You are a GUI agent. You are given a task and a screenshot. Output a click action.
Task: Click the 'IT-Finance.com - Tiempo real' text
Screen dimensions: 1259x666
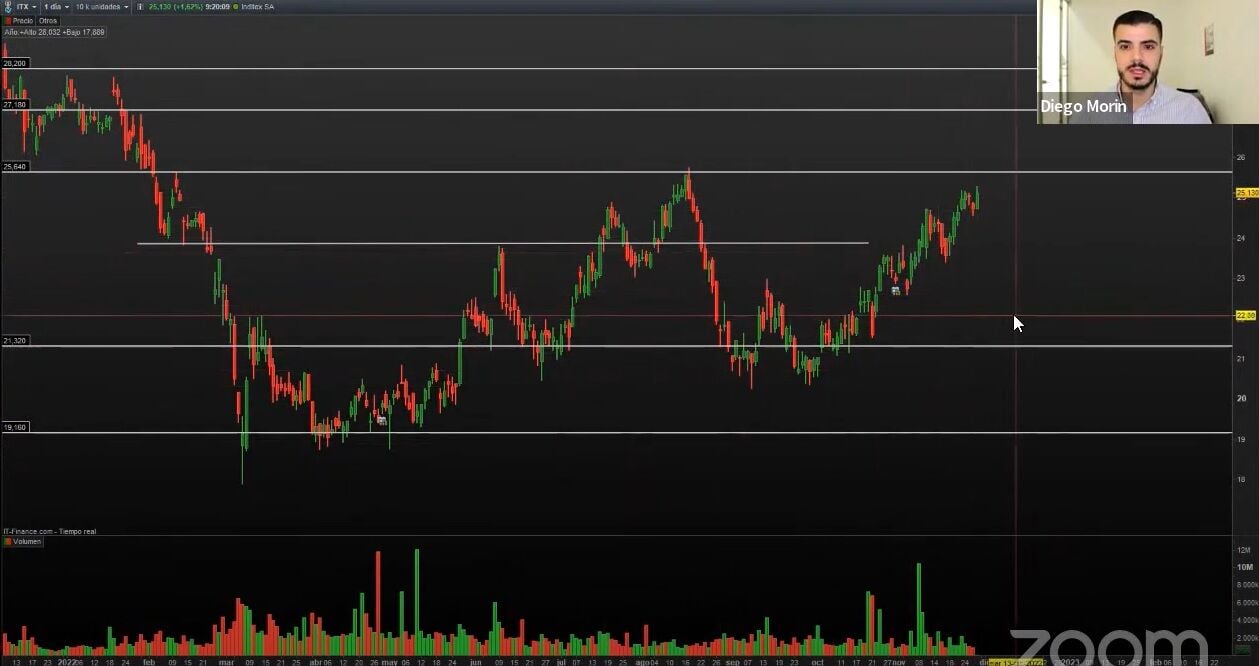click(x=49, y=531)
